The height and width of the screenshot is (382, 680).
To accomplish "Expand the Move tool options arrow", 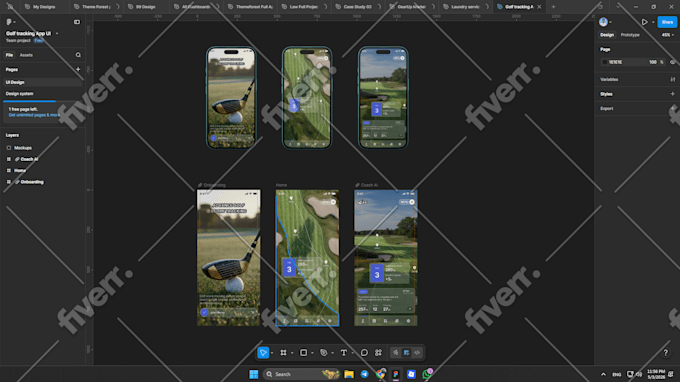I will pos(272,353).
